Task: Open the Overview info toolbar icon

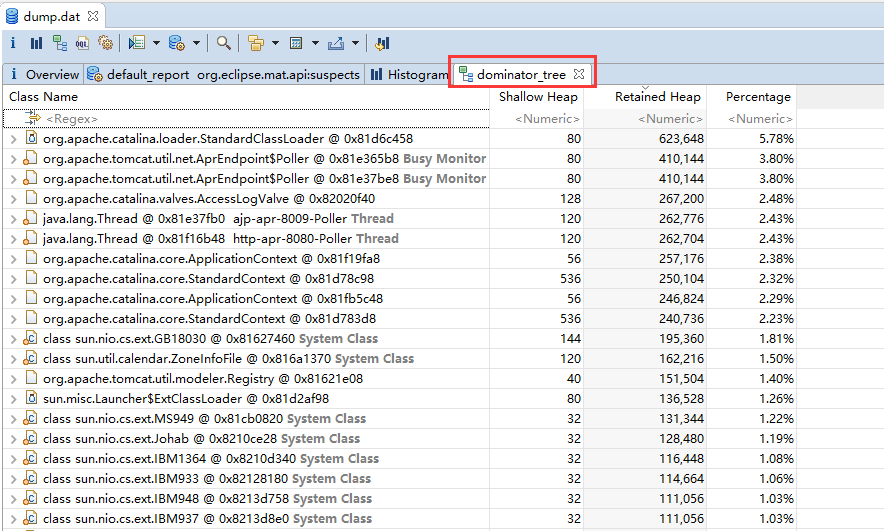Action: pos(13,43)
